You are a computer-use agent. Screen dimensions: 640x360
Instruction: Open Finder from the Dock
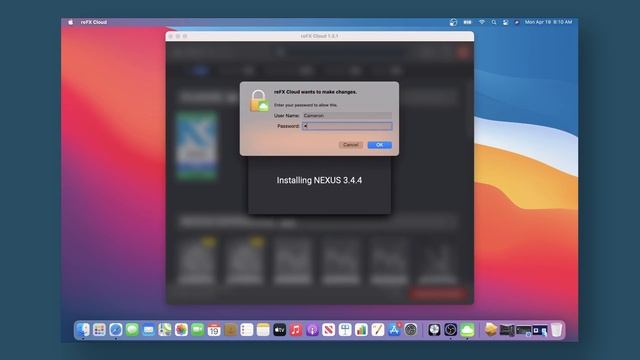(83, 329)
